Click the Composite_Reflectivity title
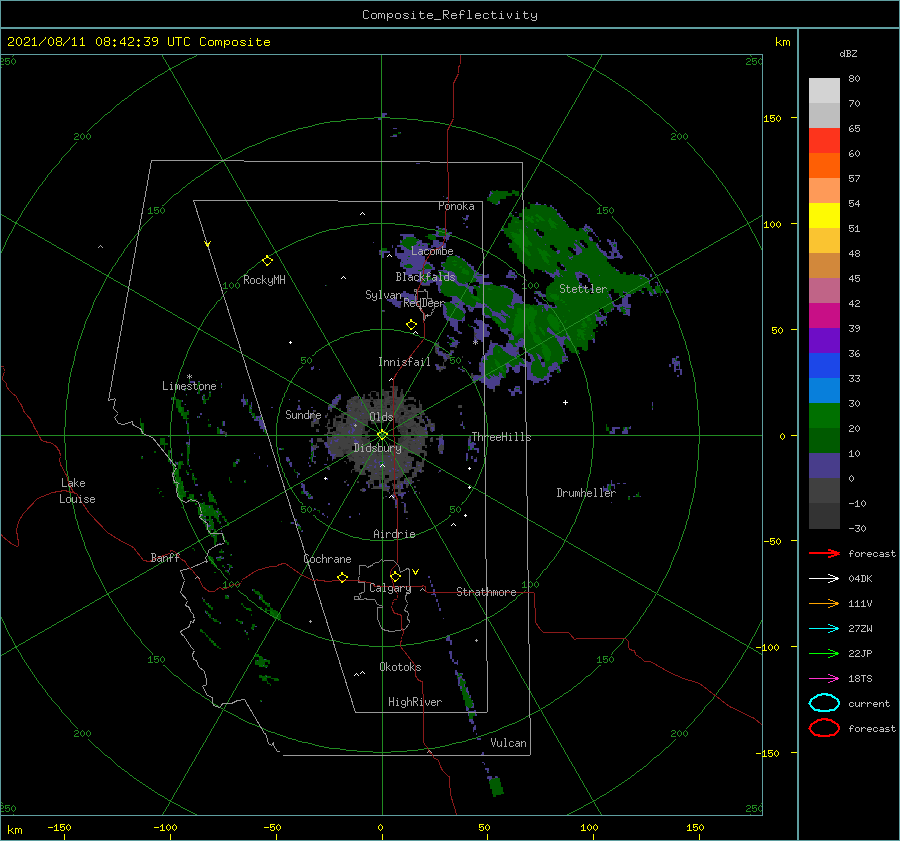The image size is (900, 841). pos(449,15)
